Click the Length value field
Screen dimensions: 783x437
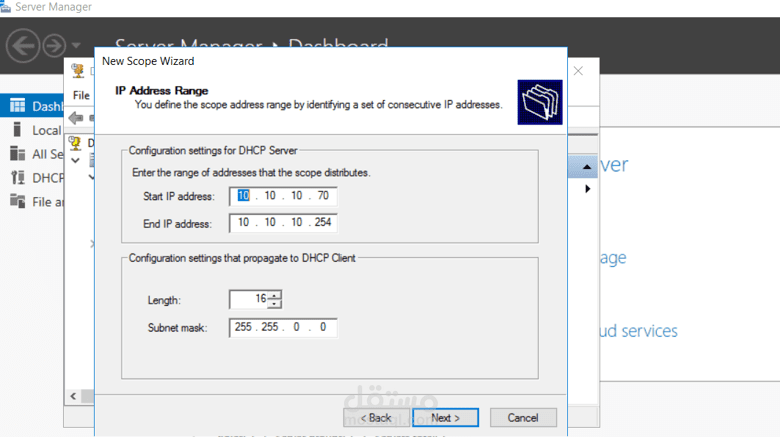(249, 299)
